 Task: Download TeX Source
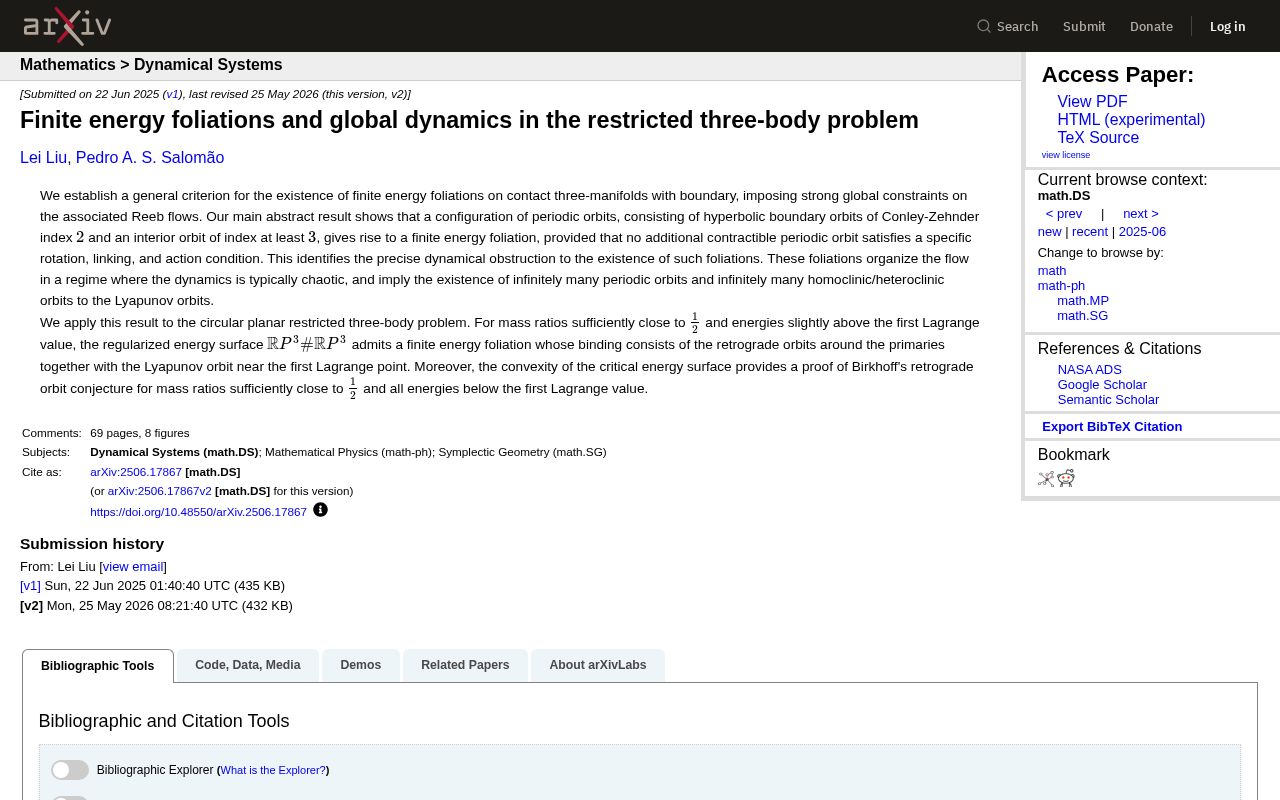coord(1098,138)
